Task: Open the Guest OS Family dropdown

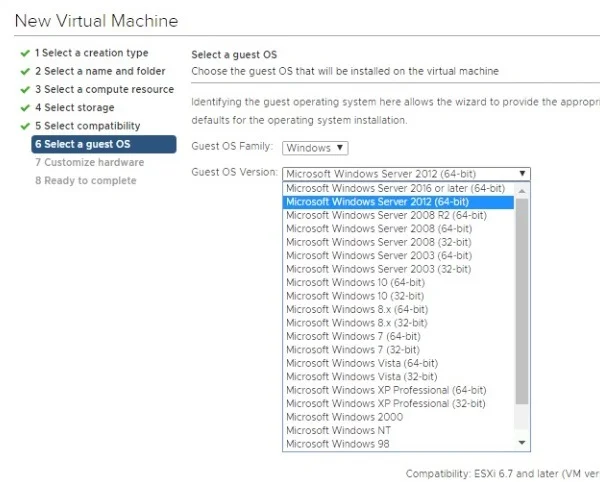Action: click(315, 148)
